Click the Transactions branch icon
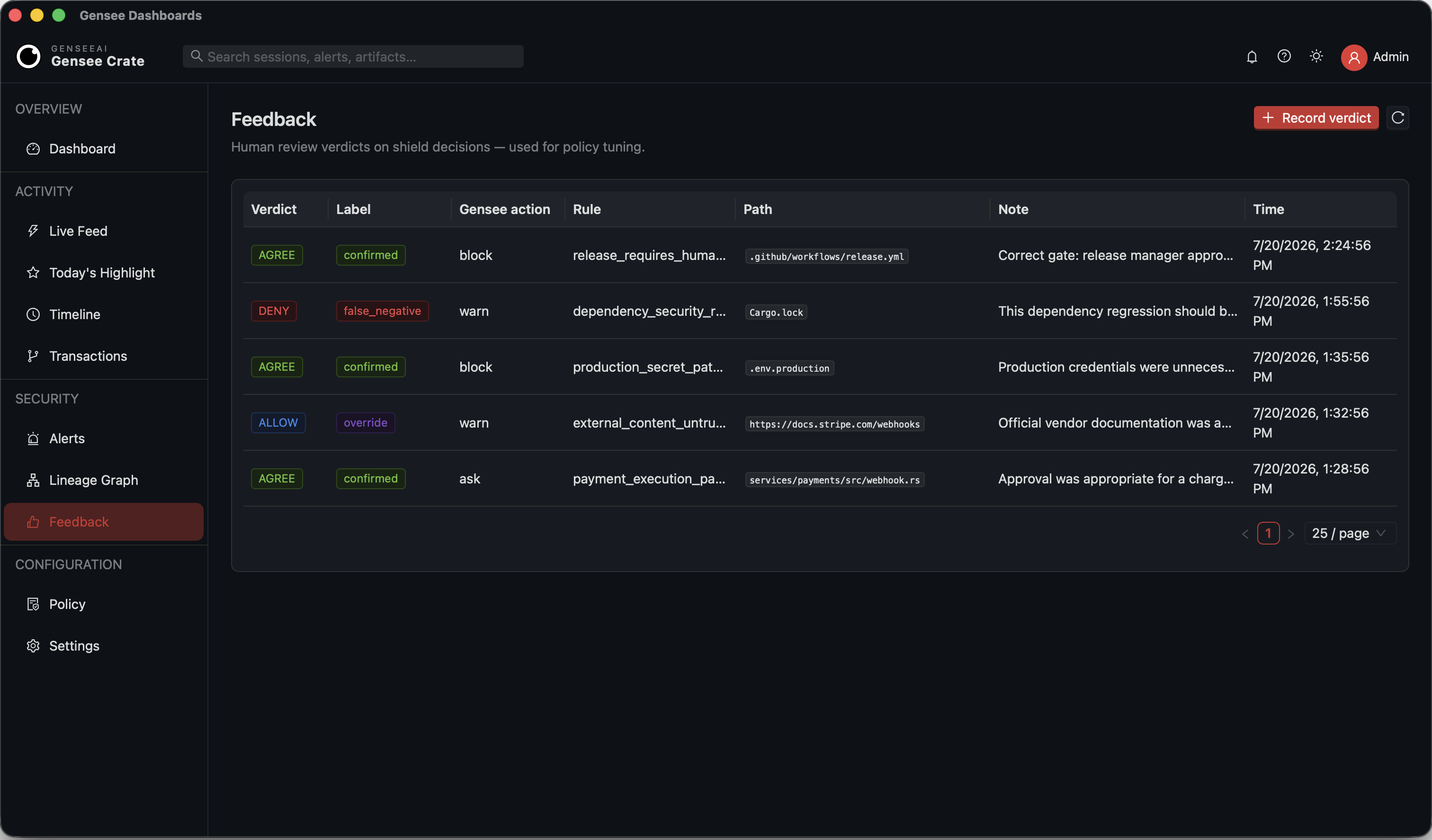1432x840 pixels. (33, 356)
